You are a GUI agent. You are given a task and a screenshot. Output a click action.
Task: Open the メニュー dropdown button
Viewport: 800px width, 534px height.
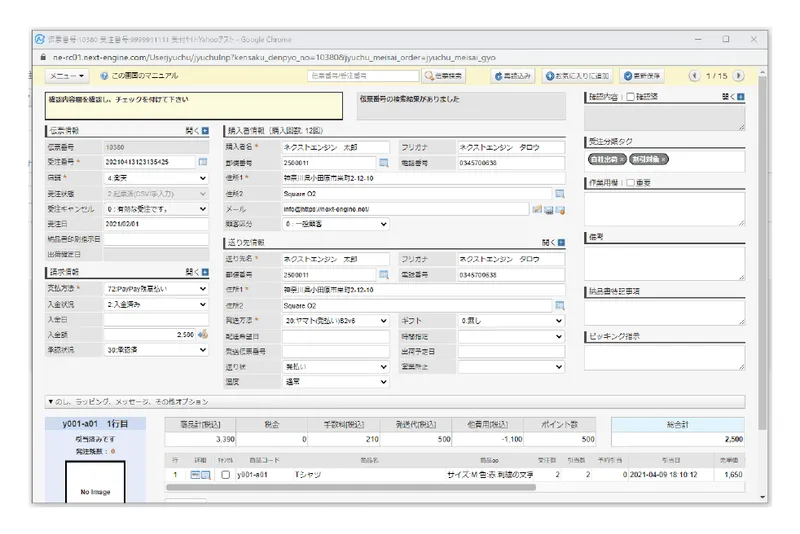coord(67,76)
